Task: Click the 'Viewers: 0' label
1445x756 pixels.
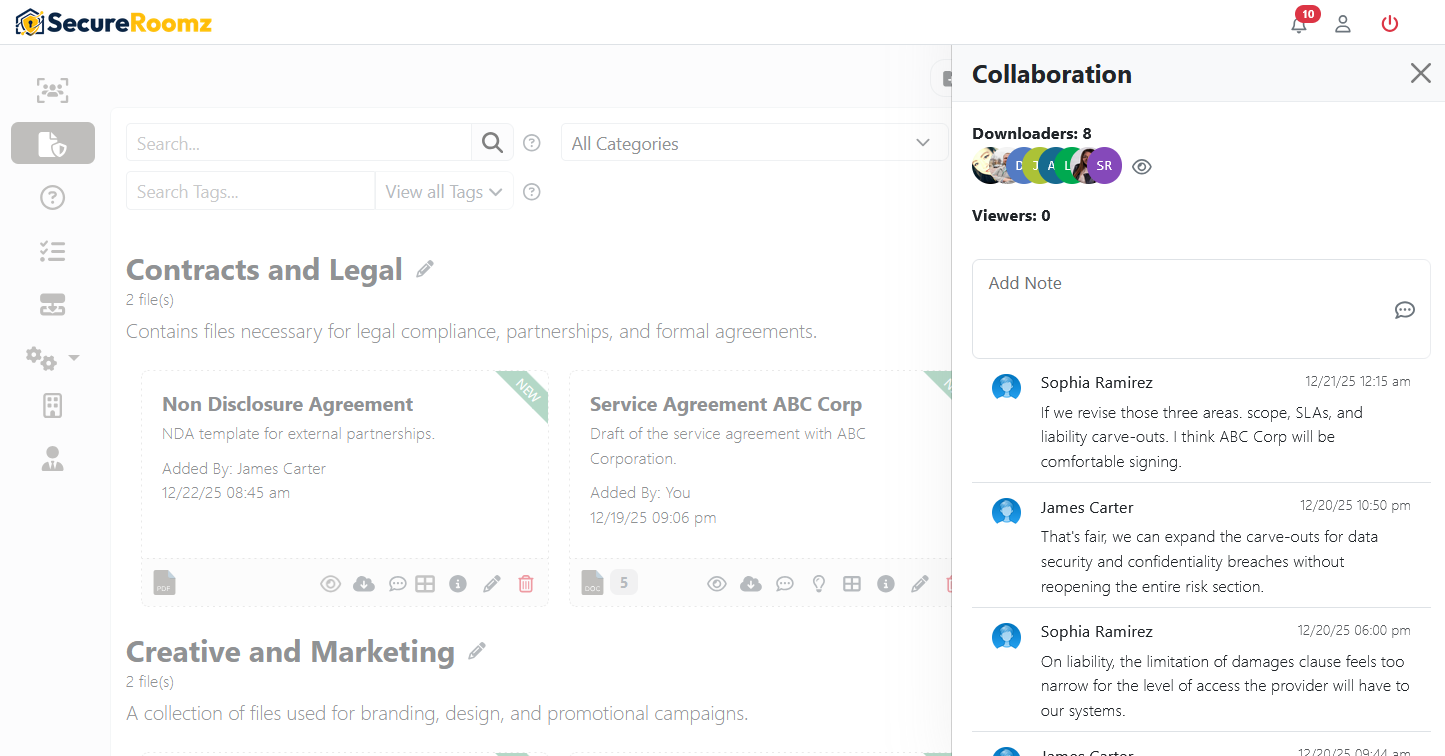Action: [x=1011, y=215]
